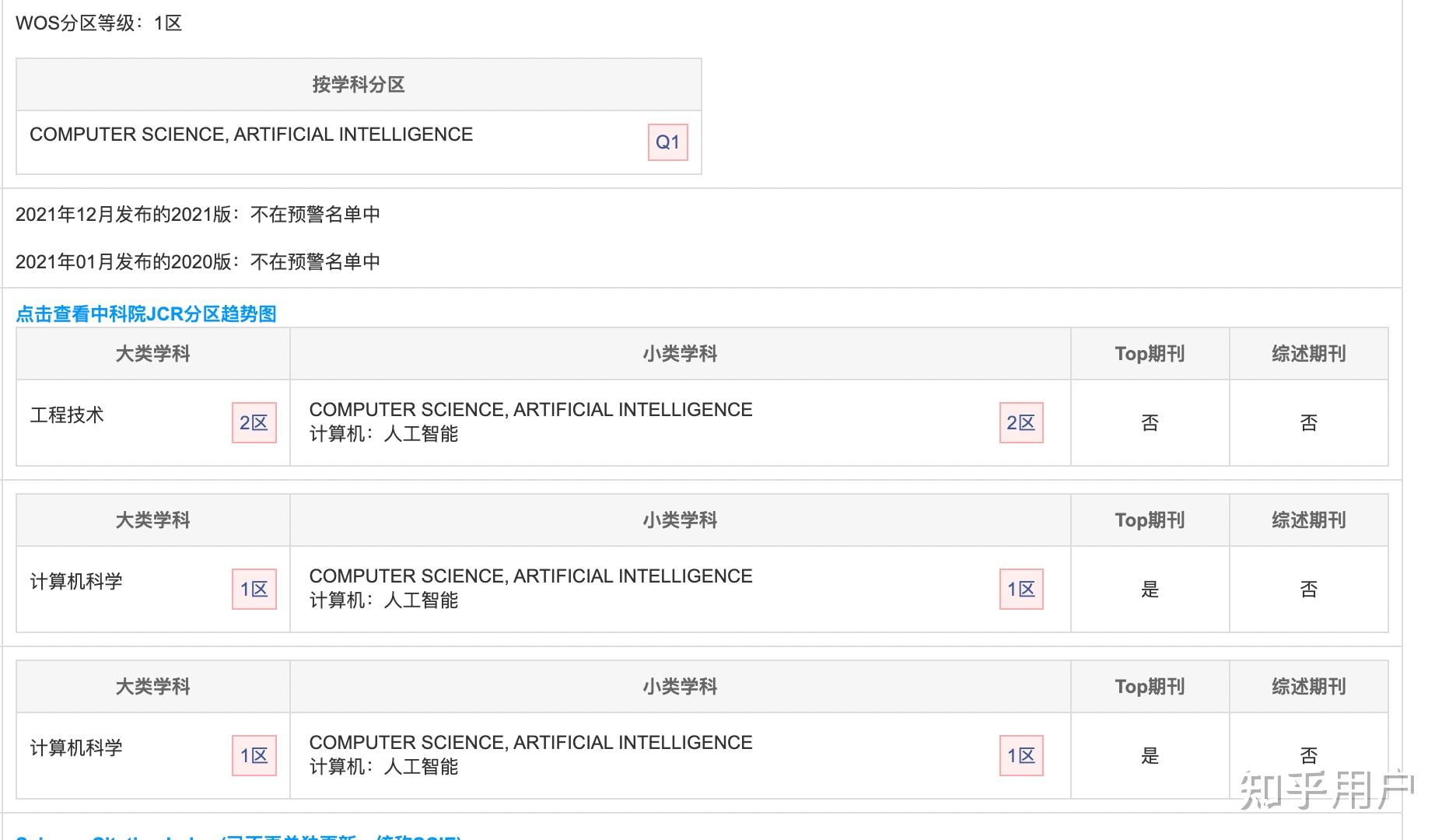Click the 2021年01月发布的2020版 warning-list line
The width and height of the screenshot is (1456, 840).
click(124, 262)
